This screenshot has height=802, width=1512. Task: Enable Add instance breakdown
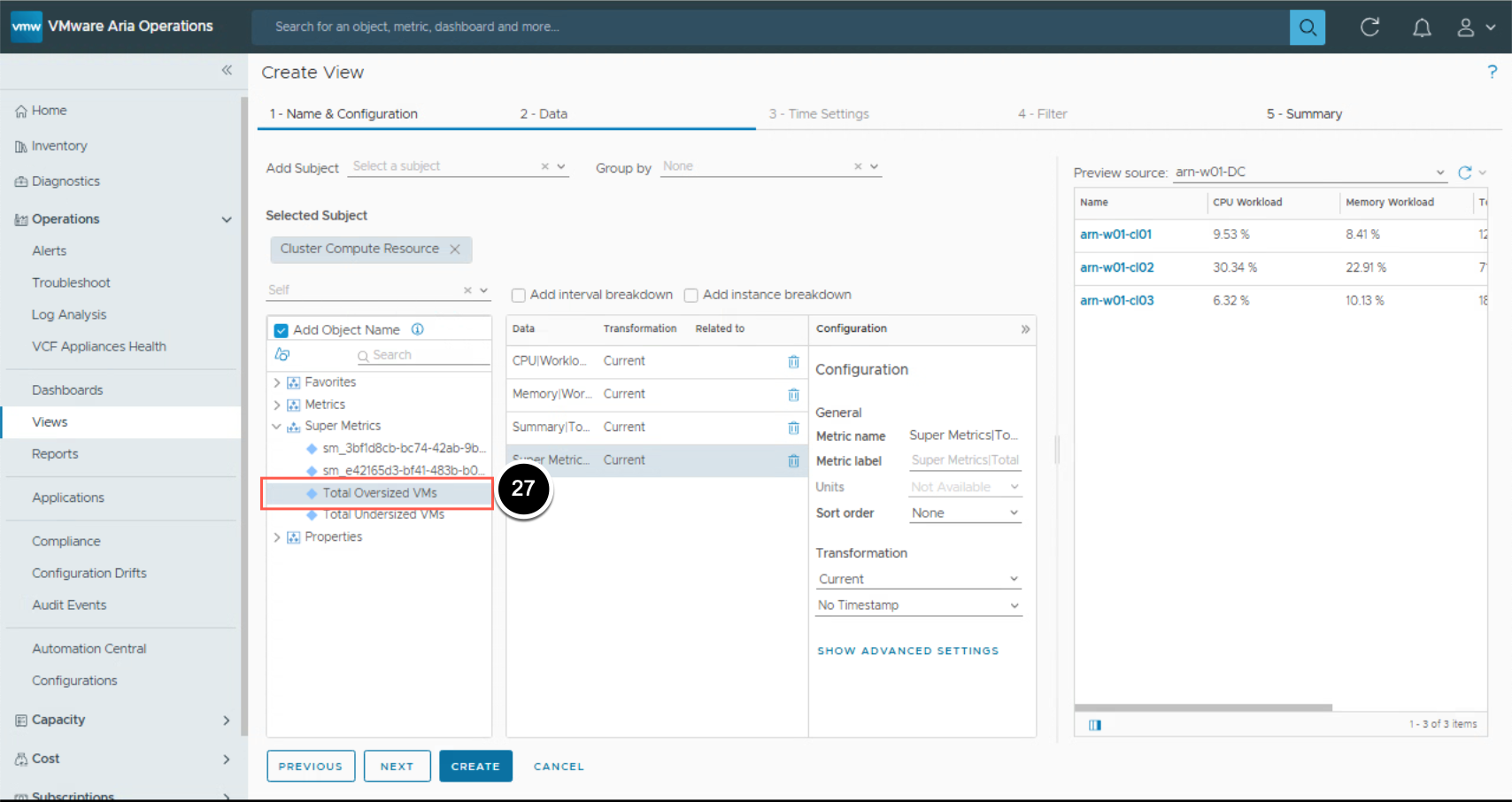coord(691,296)
